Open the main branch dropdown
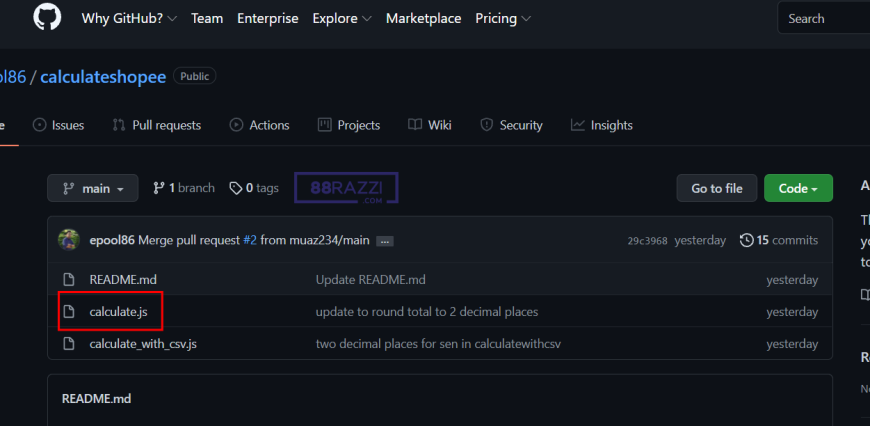The width and height of the screenshot is (870, 426). point(92,188)
